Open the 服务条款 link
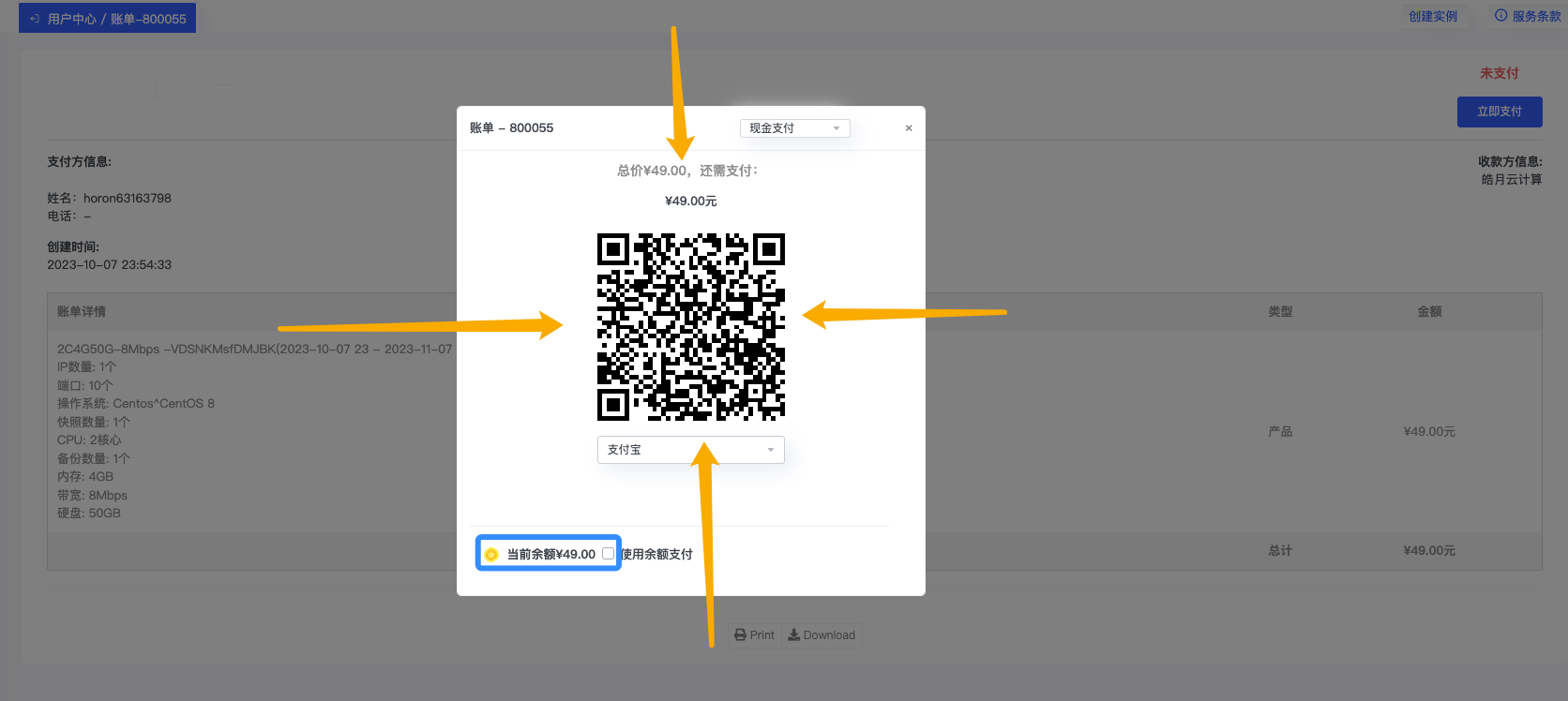 [1535, 16]
